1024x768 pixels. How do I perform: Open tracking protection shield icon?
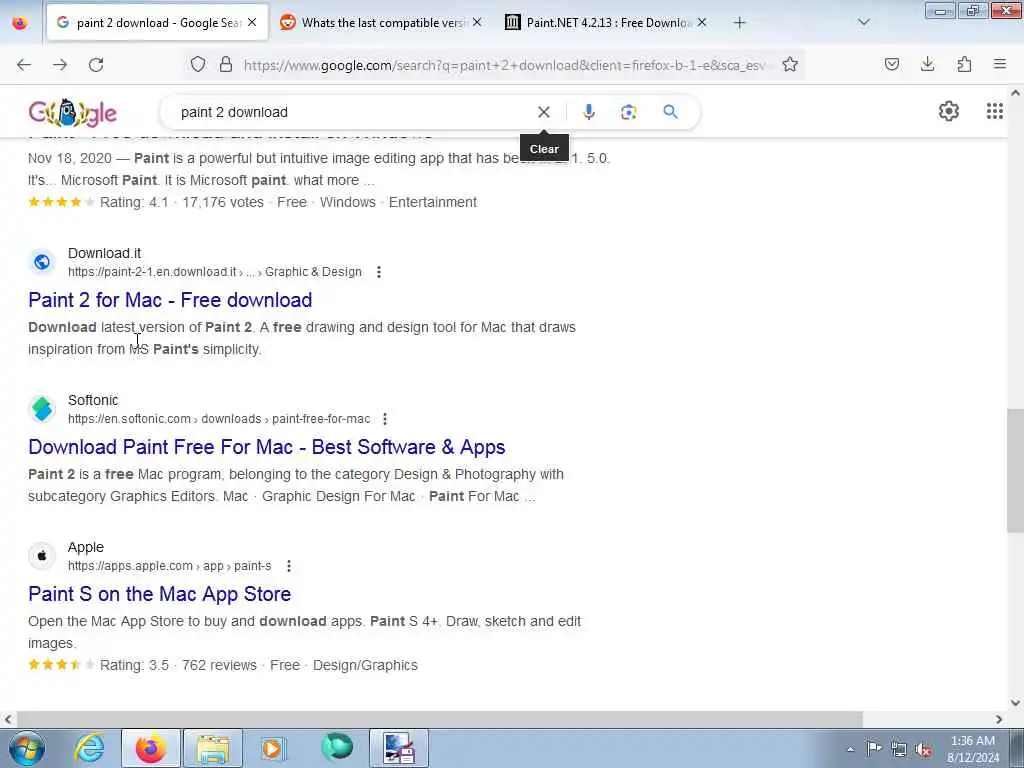[198, 64]
